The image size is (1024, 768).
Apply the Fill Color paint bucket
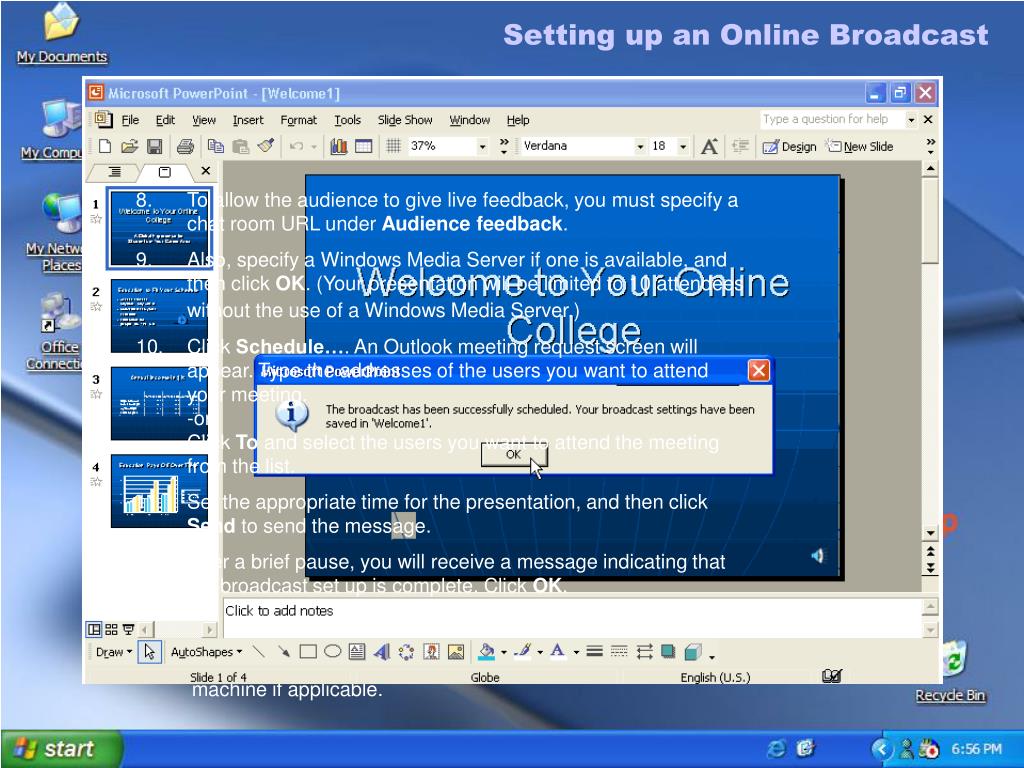(x=487, y=651)
